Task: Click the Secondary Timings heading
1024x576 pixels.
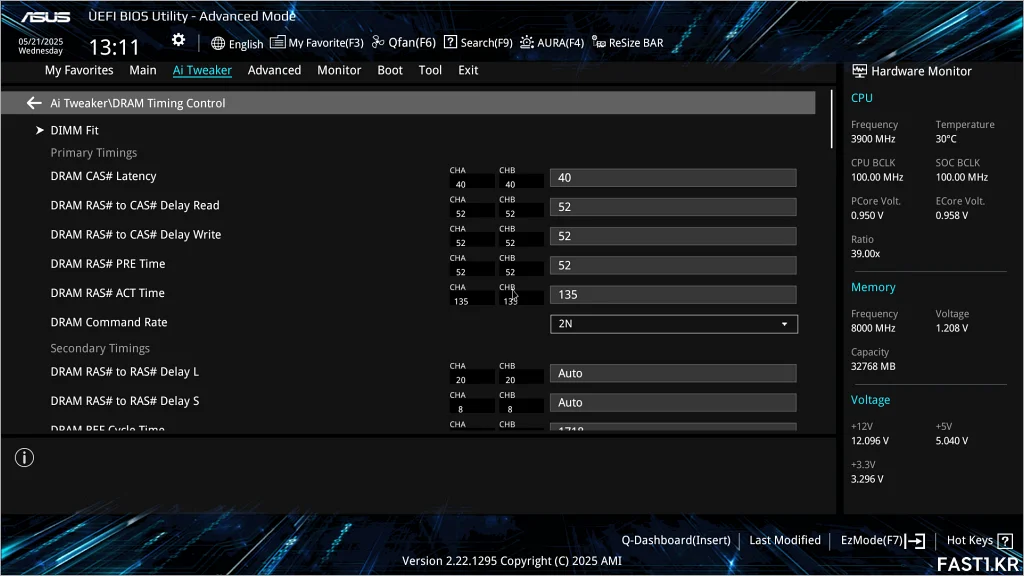Action: tap(100, 349)
